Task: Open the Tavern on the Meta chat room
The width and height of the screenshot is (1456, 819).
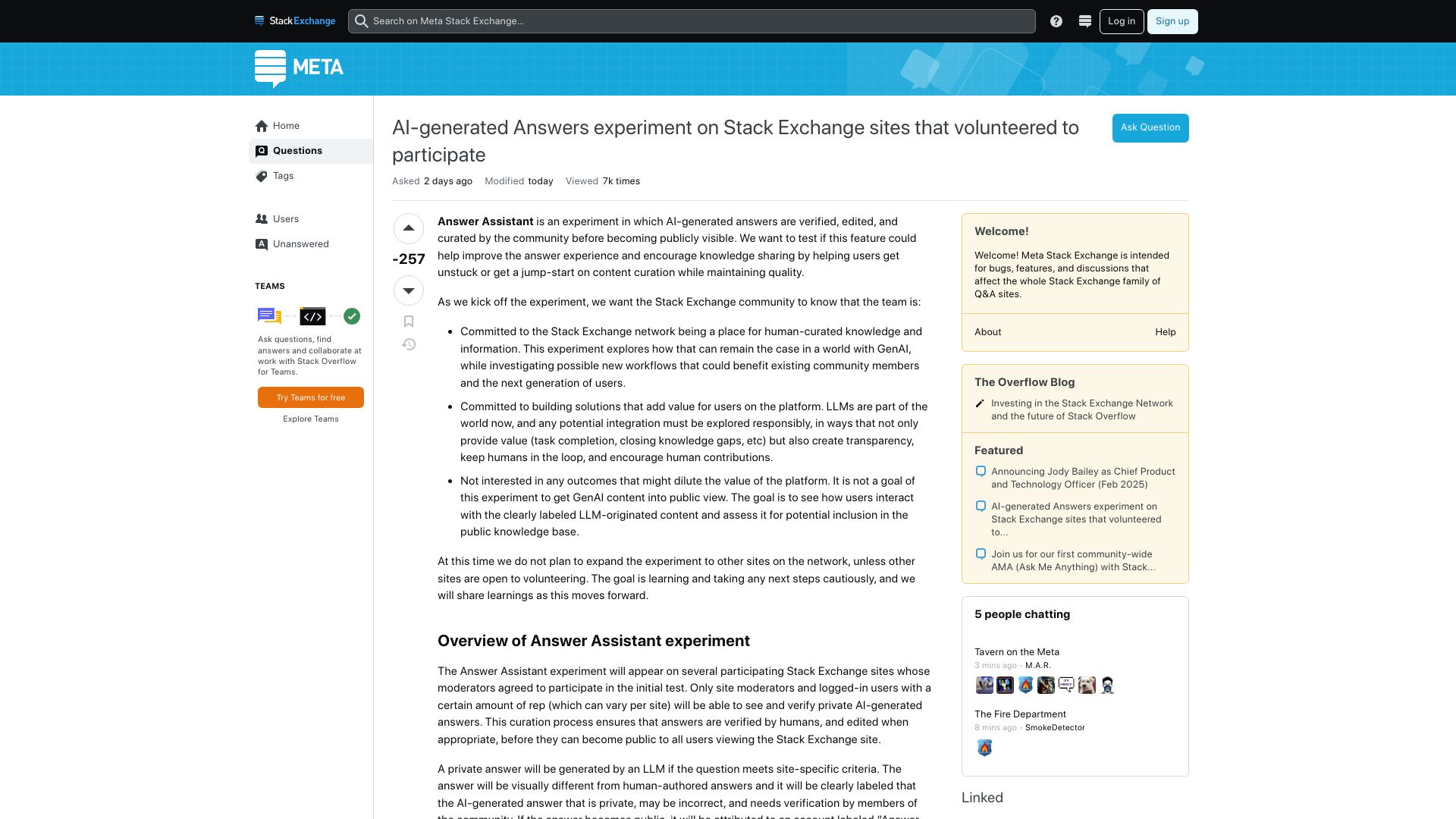Action: 1017,652
